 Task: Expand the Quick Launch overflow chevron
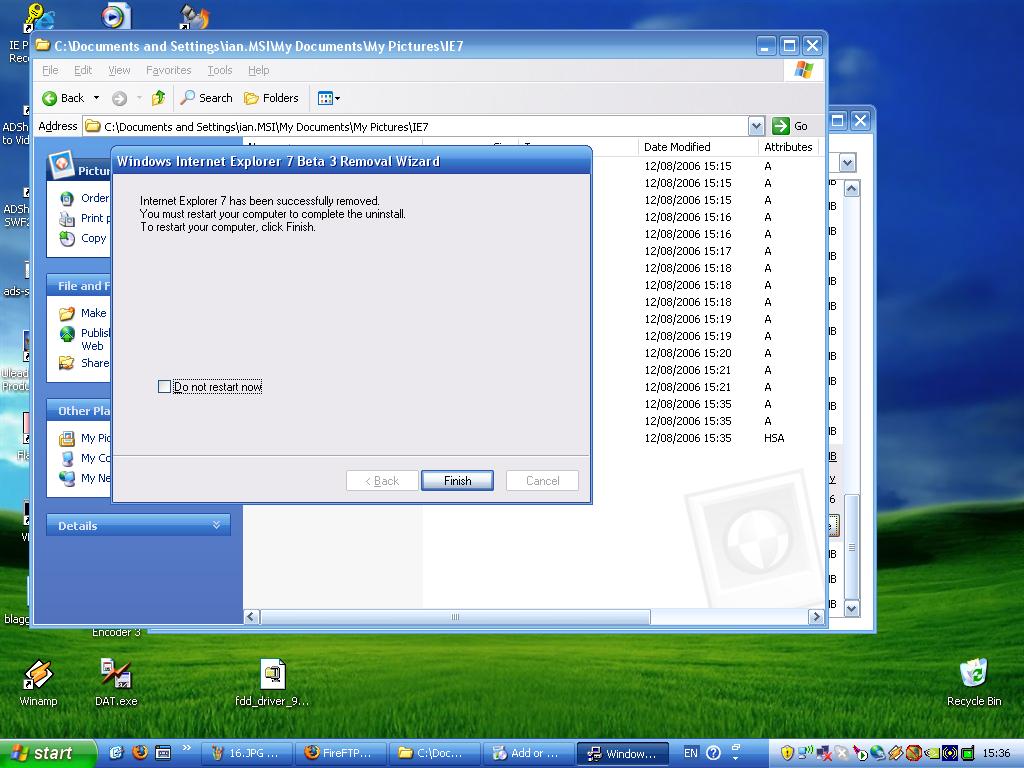186,748
